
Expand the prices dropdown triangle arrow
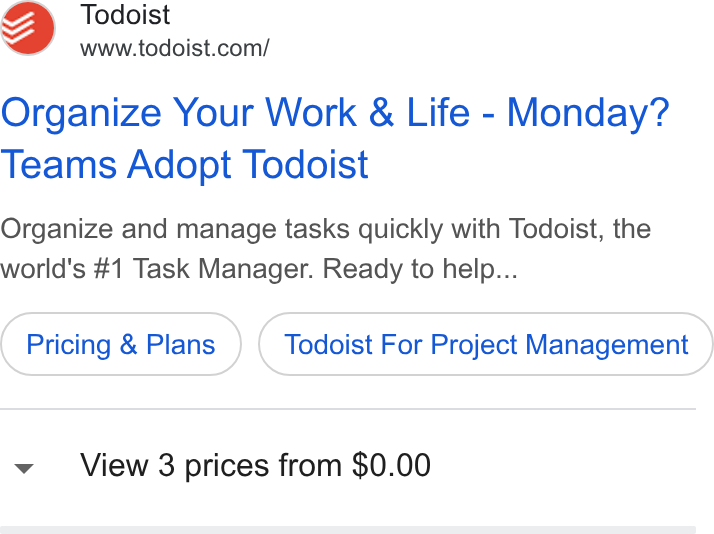pos(24,468)
